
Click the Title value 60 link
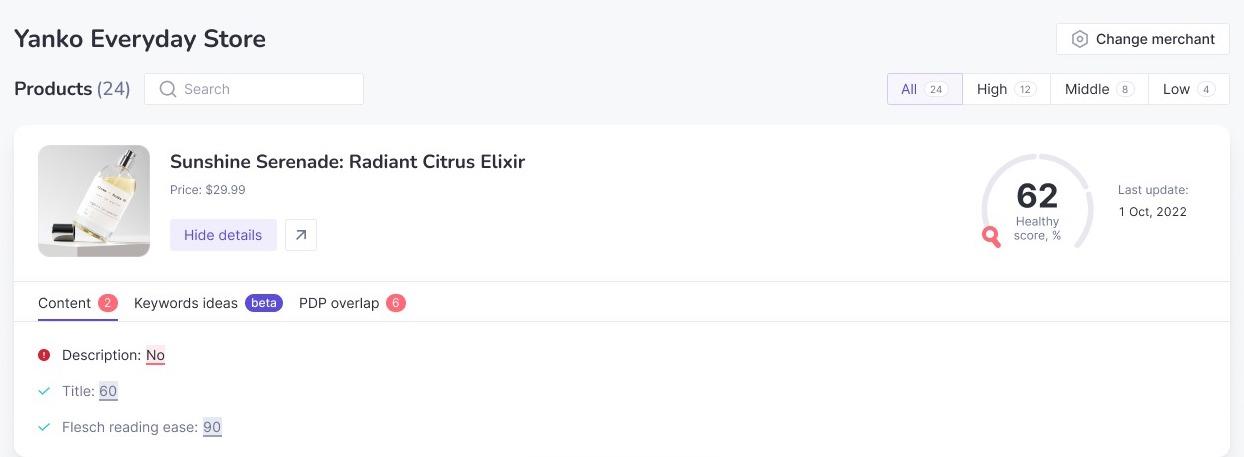pos(108,391)
